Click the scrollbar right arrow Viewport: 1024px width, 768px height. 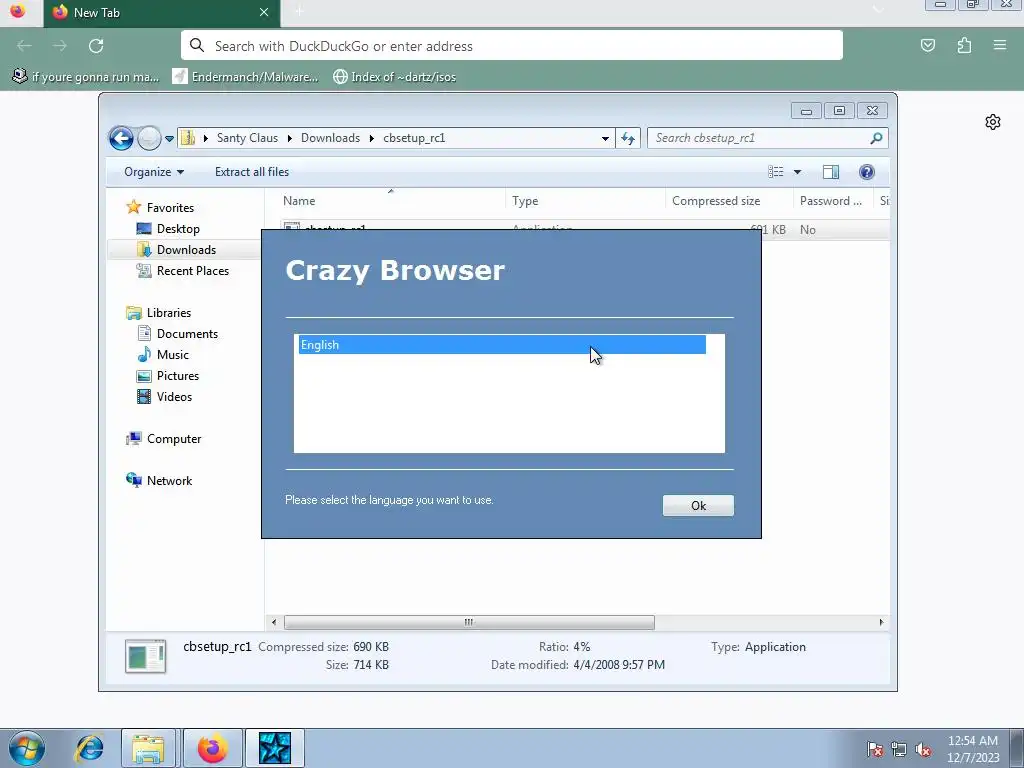coord(881,622)
